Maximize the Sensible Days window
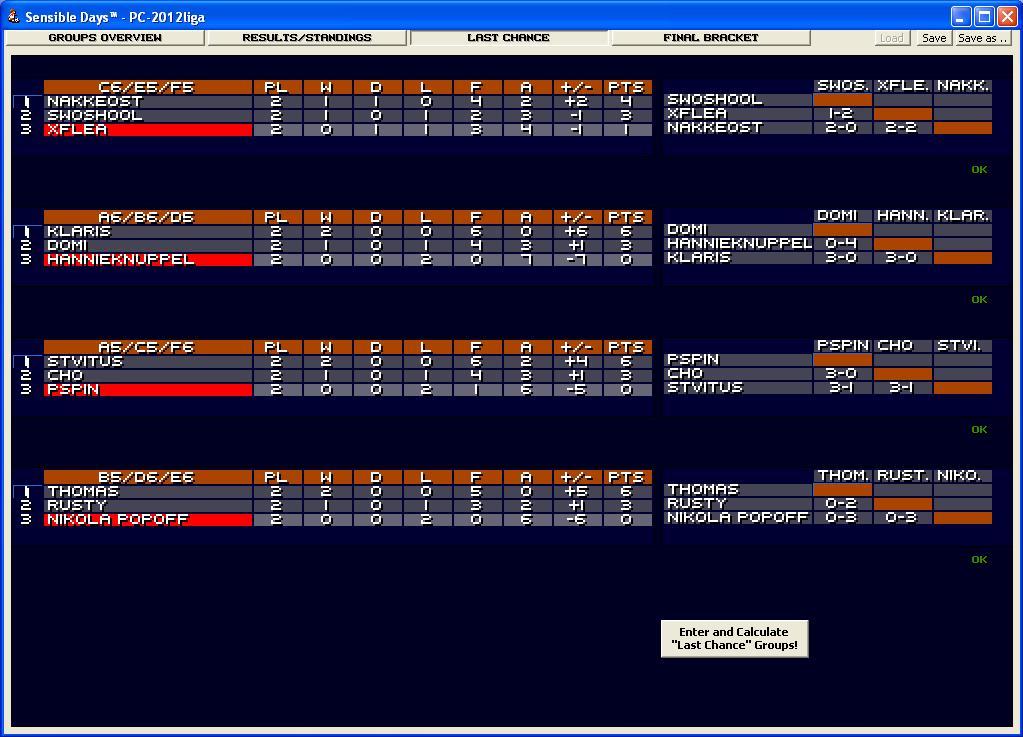The image size is (1023, 737). pos(983,16)
